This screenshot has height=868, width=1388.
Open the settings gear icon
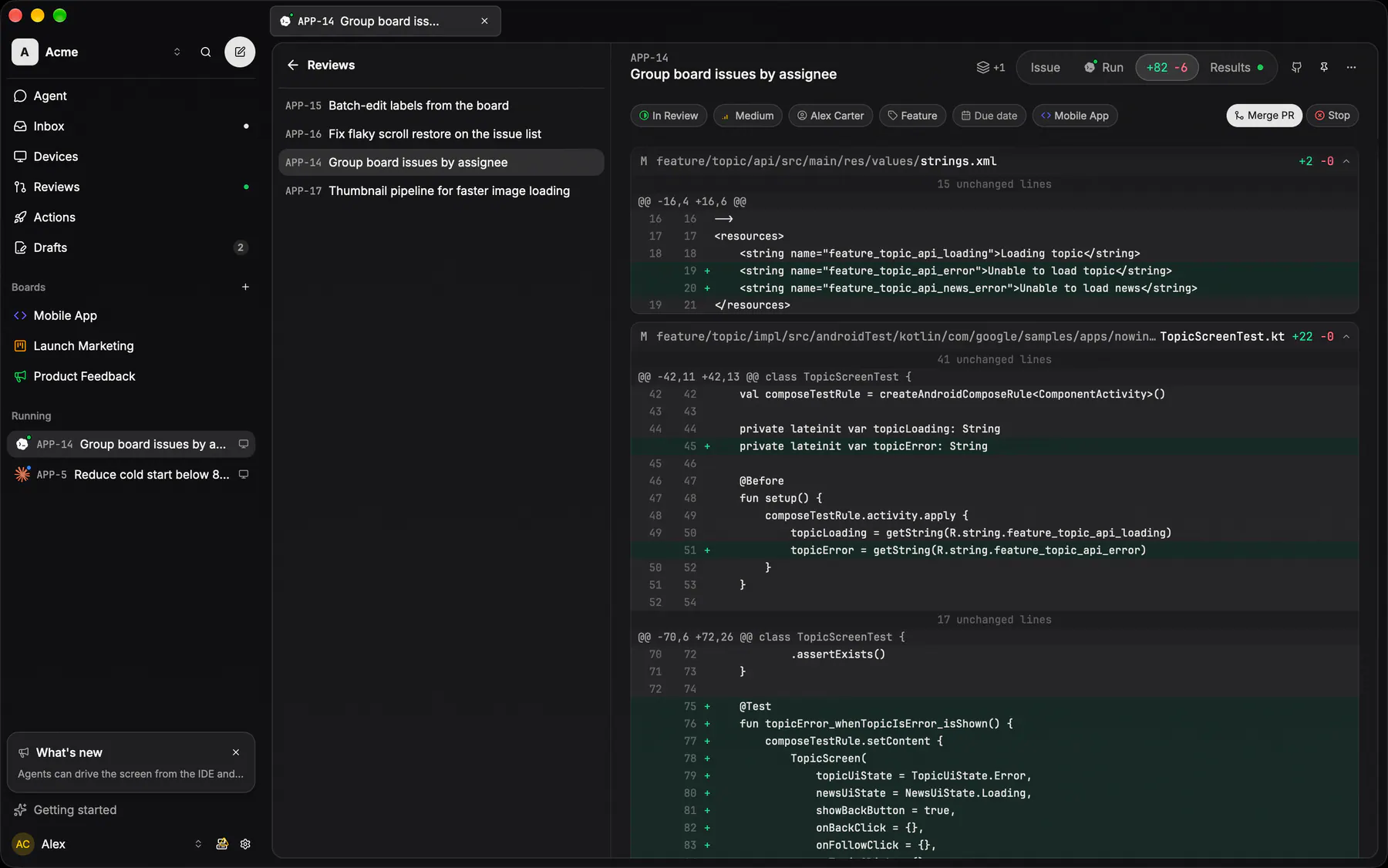pos(245,844)
